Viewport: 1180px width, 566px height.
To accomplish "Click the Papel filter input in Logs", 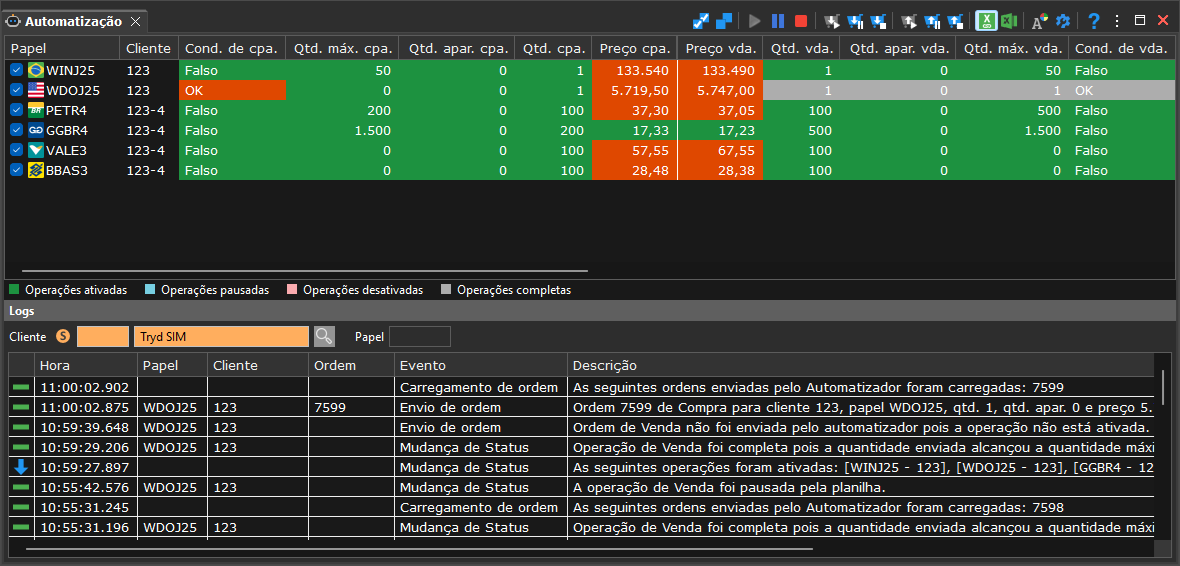I will pyautogui.click(x=420, y=336).
